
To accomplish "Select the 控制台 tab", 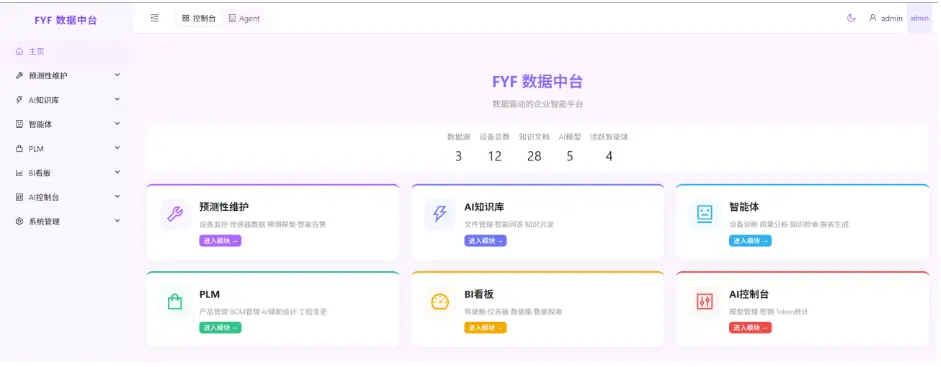I will coord(199,19).
